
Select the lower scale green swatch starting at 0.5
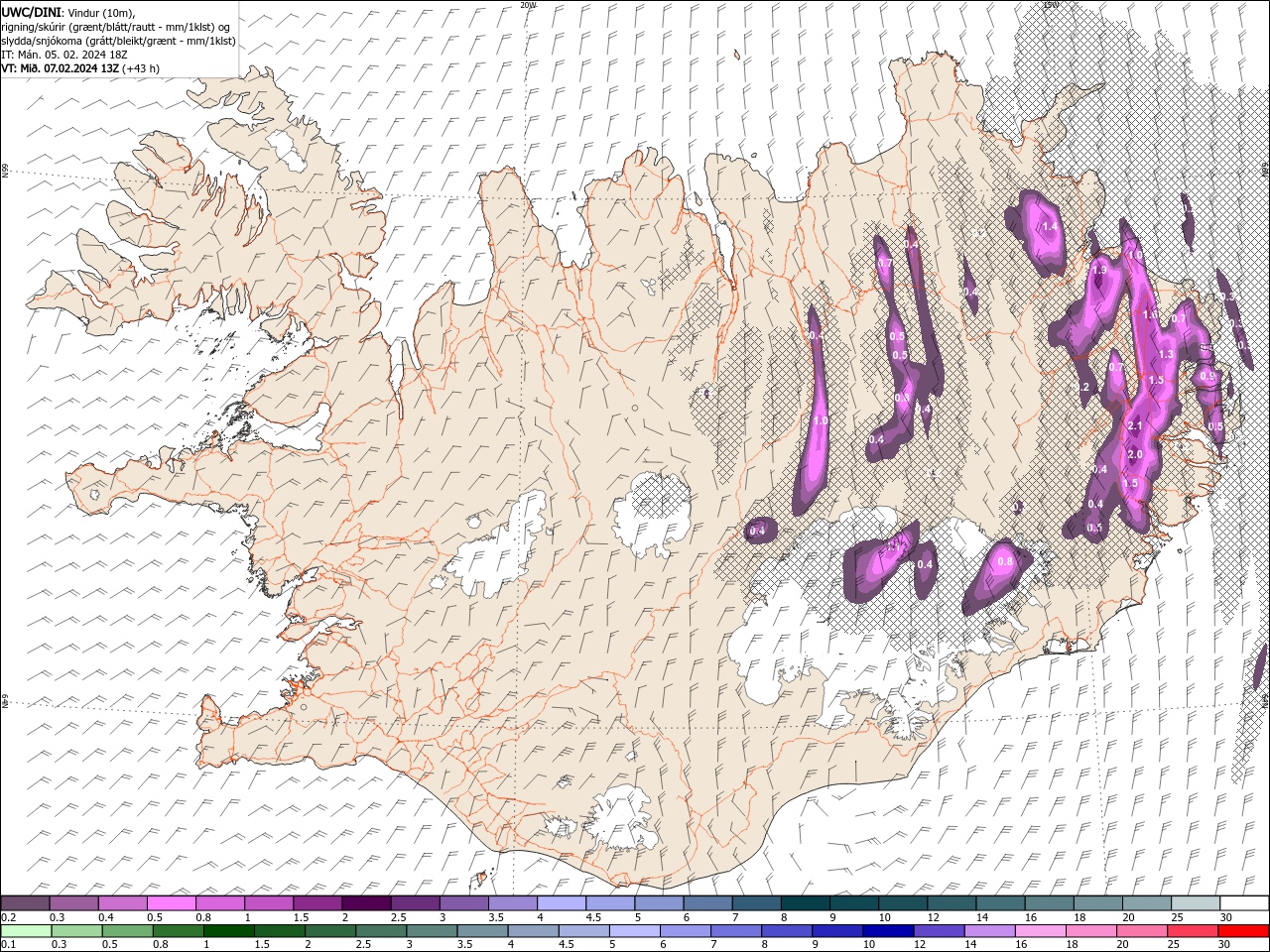coord(127,931)
